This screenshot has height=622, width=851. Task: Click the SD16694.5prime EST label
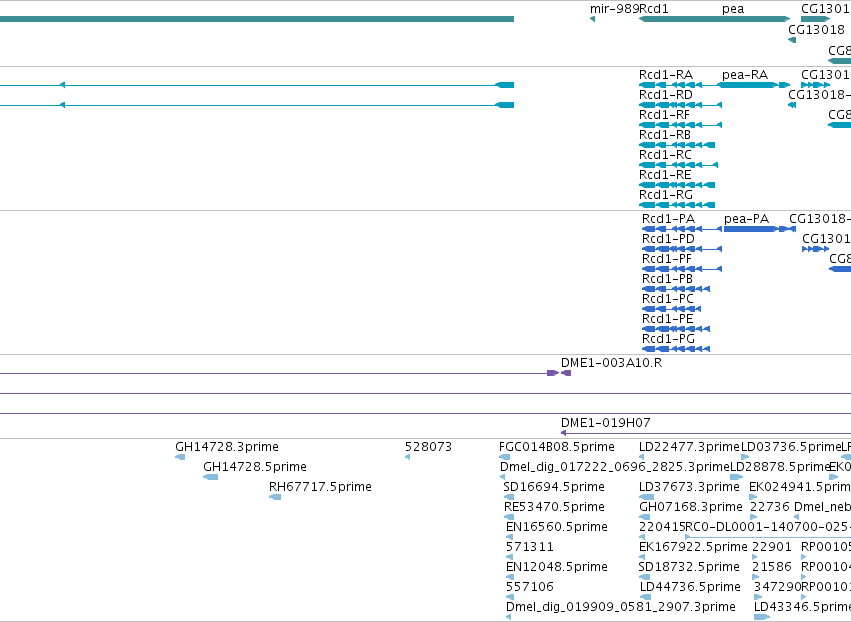point(554,487)
